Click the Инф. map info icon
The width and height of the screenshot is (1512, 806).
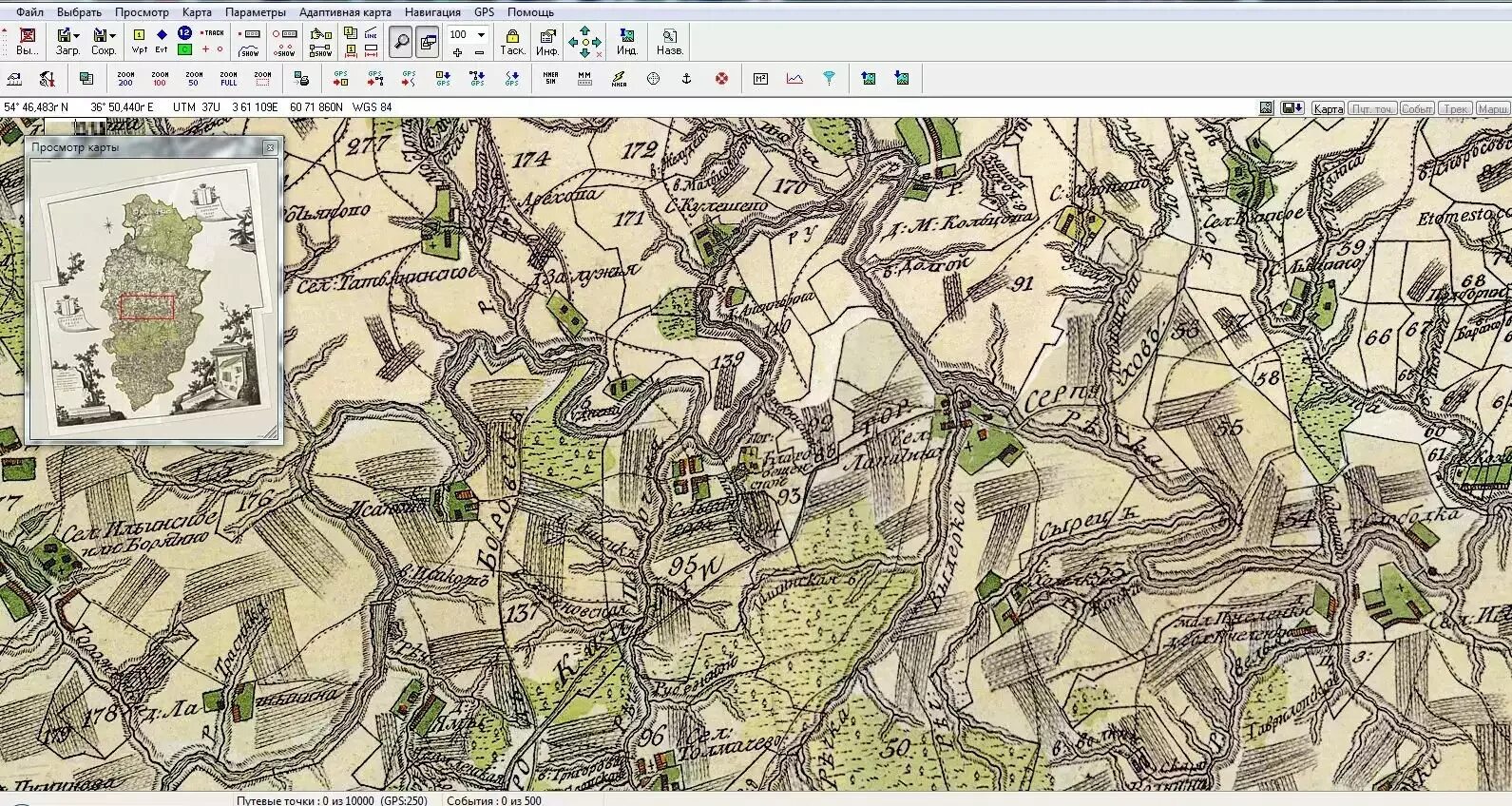point(546,42)
